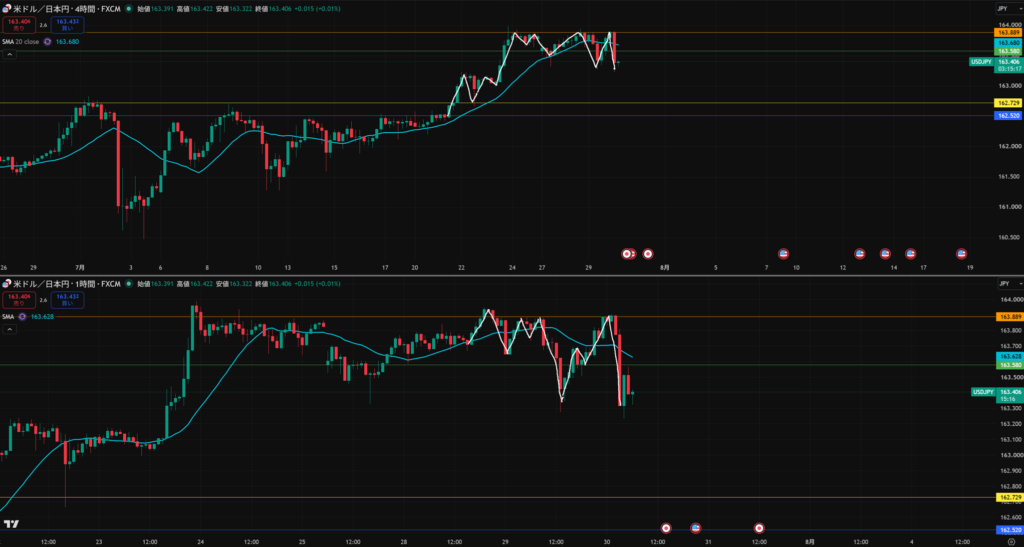Click 始値 163.391 on 4-hour chart header
Viewport: 1024px width, 547px height.
point(155,9)
